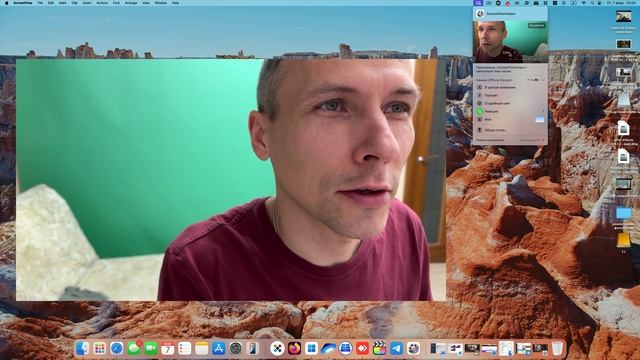Screen dimensions: 640x360
Task: Open the Edit menu
Action: click(51, 3)
